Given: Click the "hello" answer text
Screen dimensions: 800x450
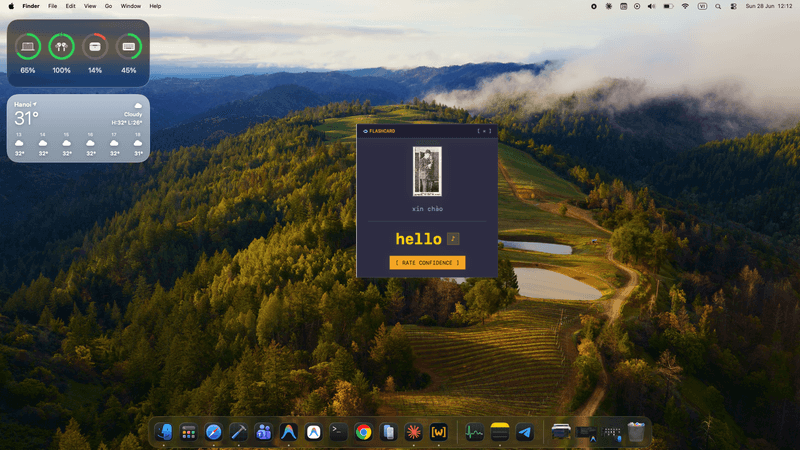Looking at the screenshot, I should 418,239.
